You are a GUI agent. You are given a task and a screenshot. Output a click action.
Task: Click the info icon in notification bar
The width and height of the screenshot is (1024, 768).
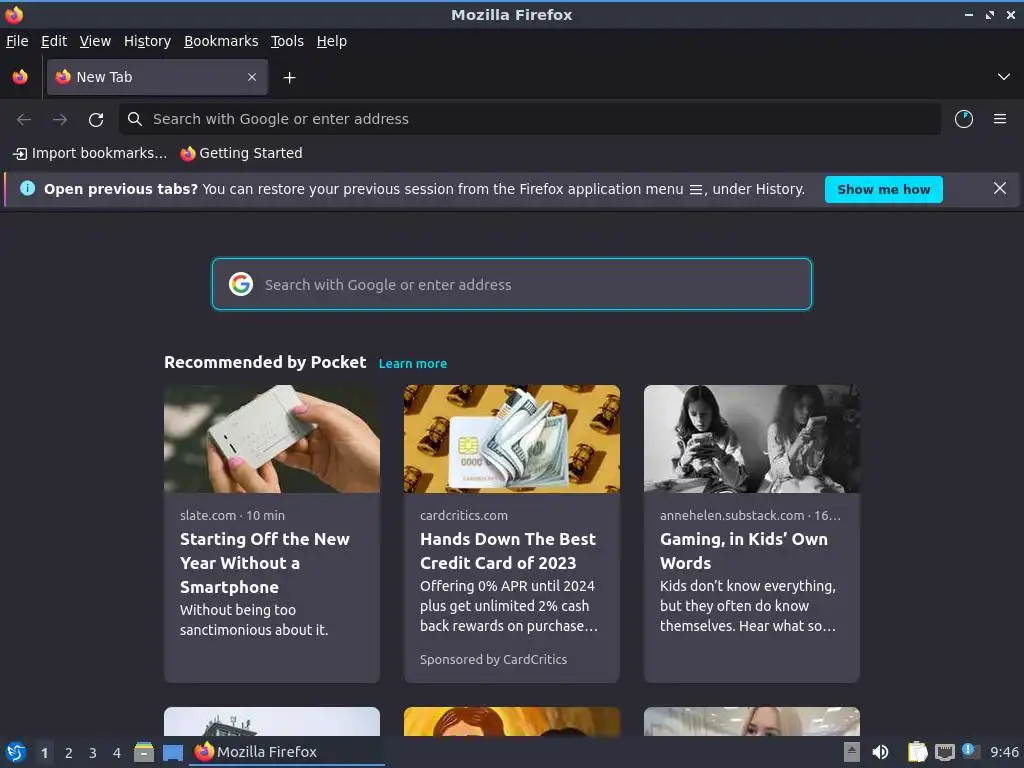pos(27,189)
